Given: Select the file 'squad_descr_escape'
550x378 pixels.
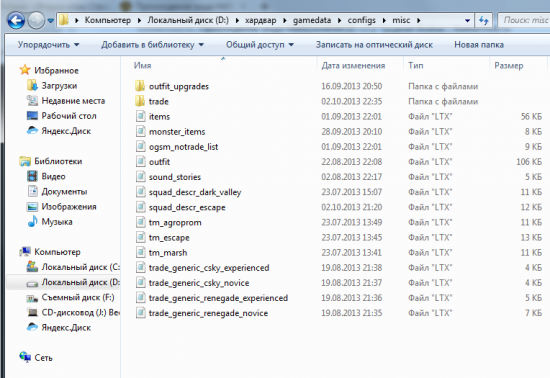Looking at the screenshot, I should pos(187,207).
